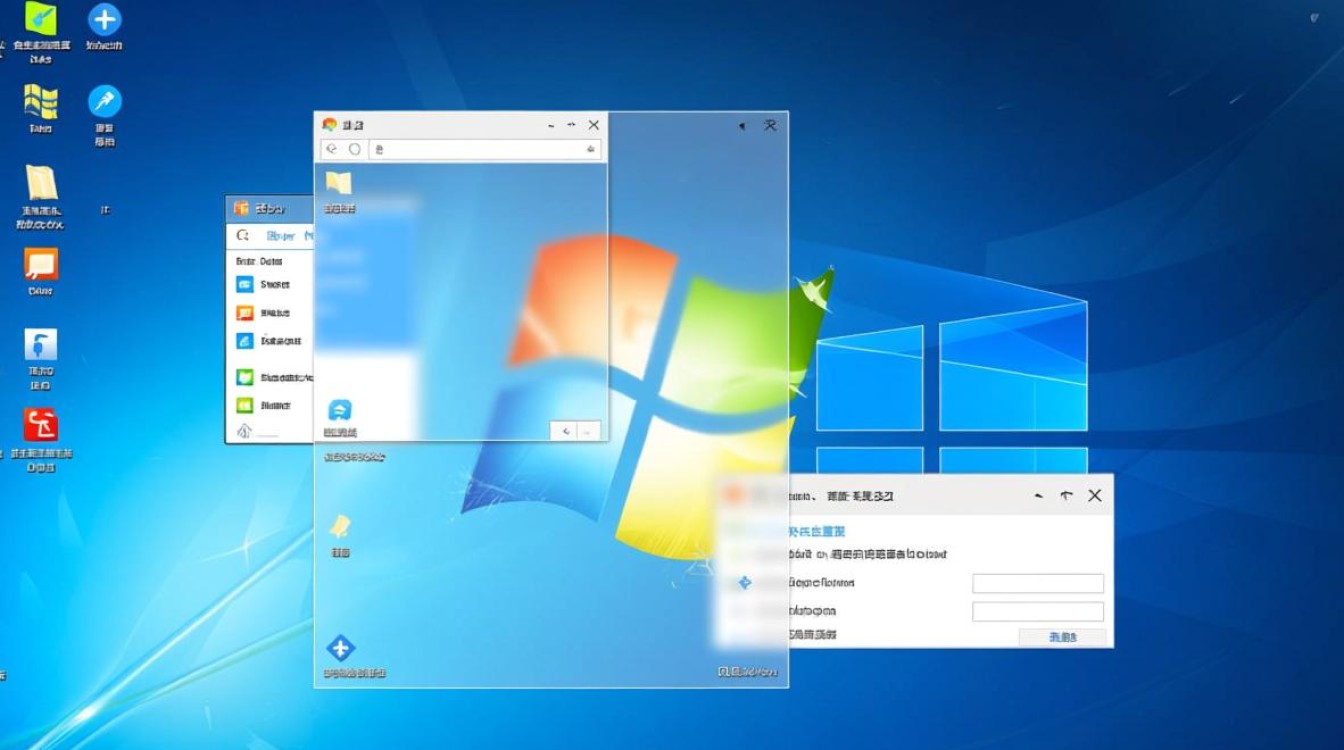Click the blue link heading in dialog
1344x750 pixels.
[x=816, y=531]
